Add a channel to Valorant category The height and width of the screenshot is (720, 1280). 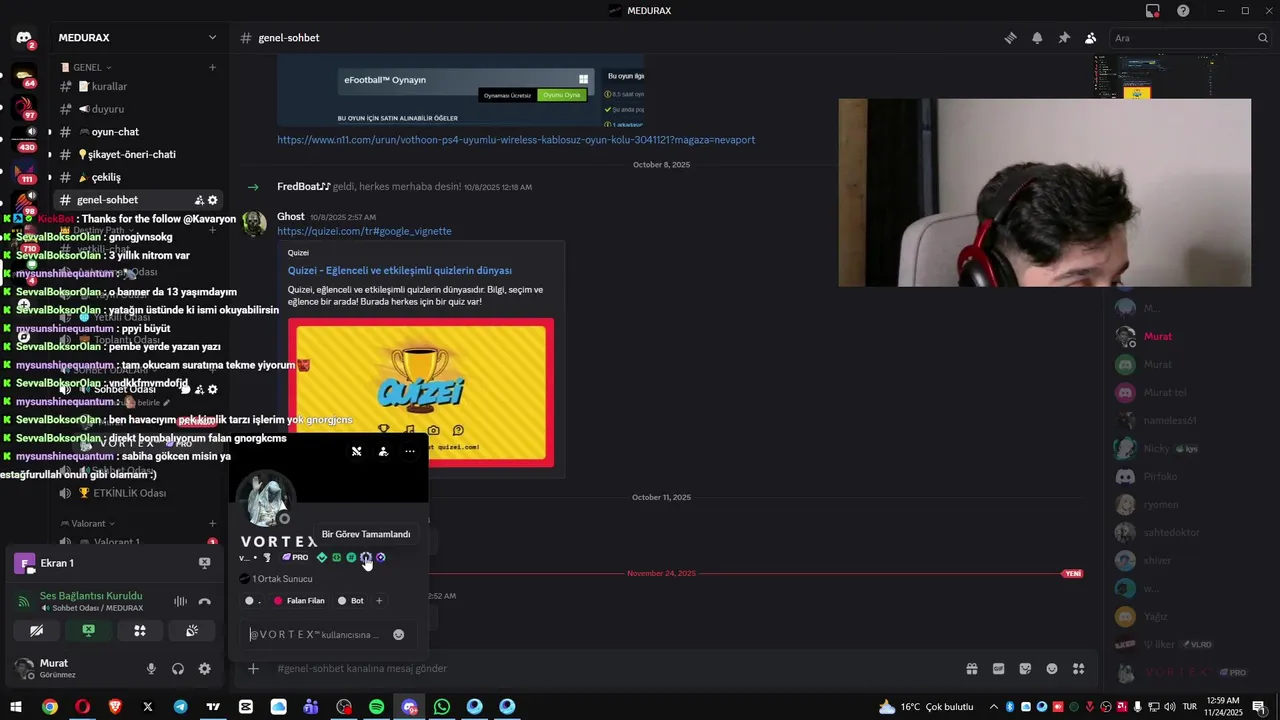coord(212,523)
